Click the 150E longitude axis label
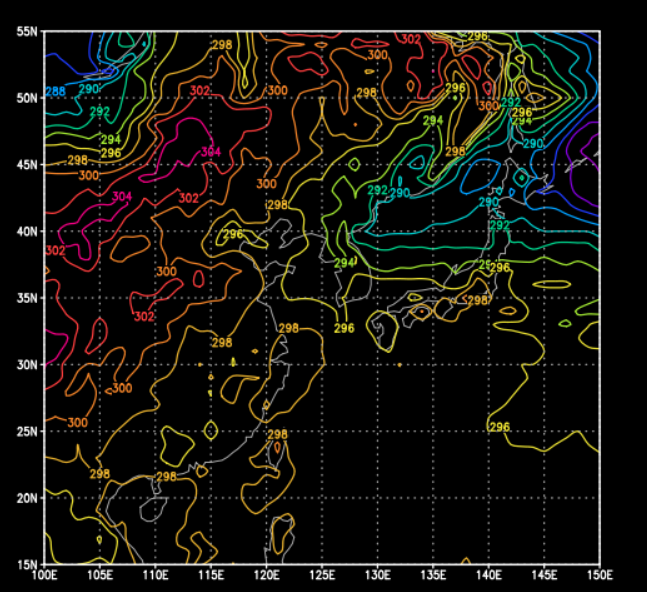Screen dimensions: 647x592 (x=598, y=576)
